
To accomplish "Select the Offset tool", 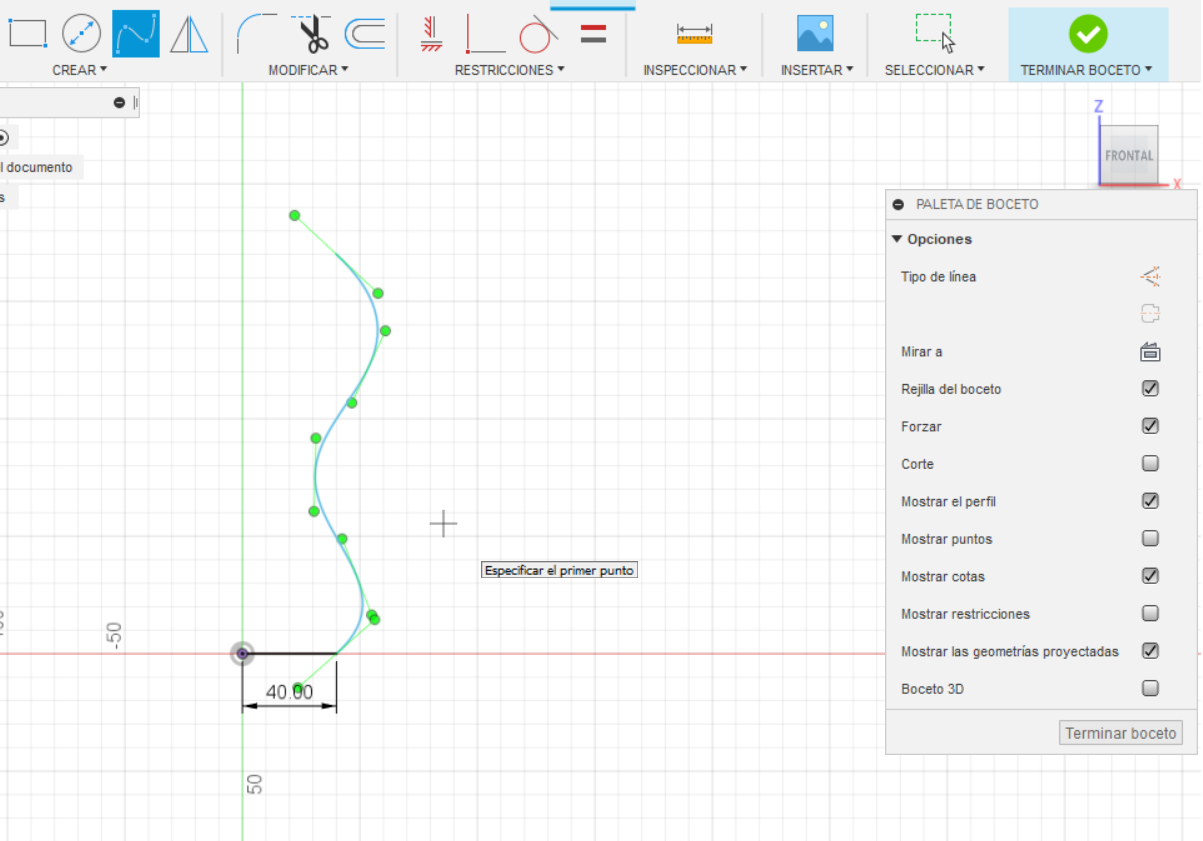I will tap(366, 34).
